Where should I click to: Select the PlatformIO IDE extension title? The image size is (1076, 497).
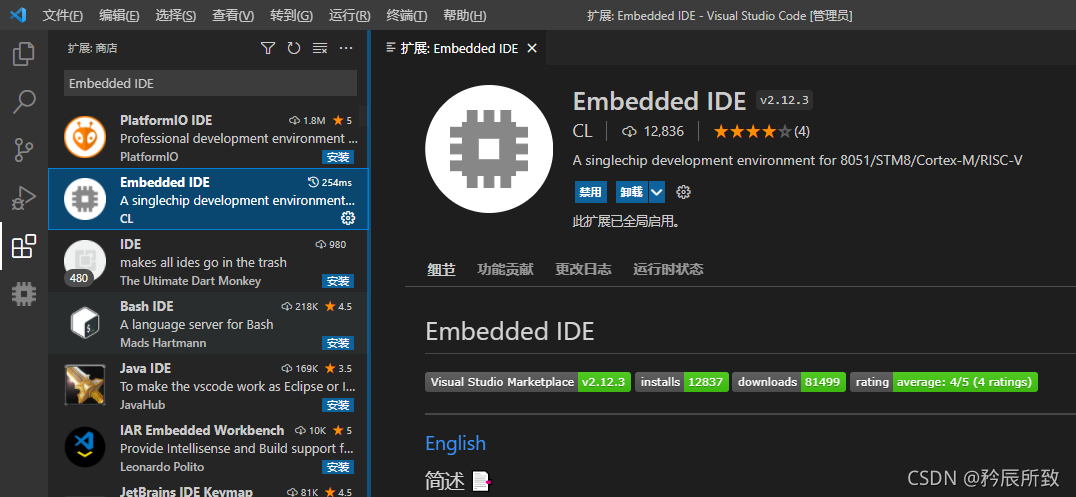pos(166,120)
